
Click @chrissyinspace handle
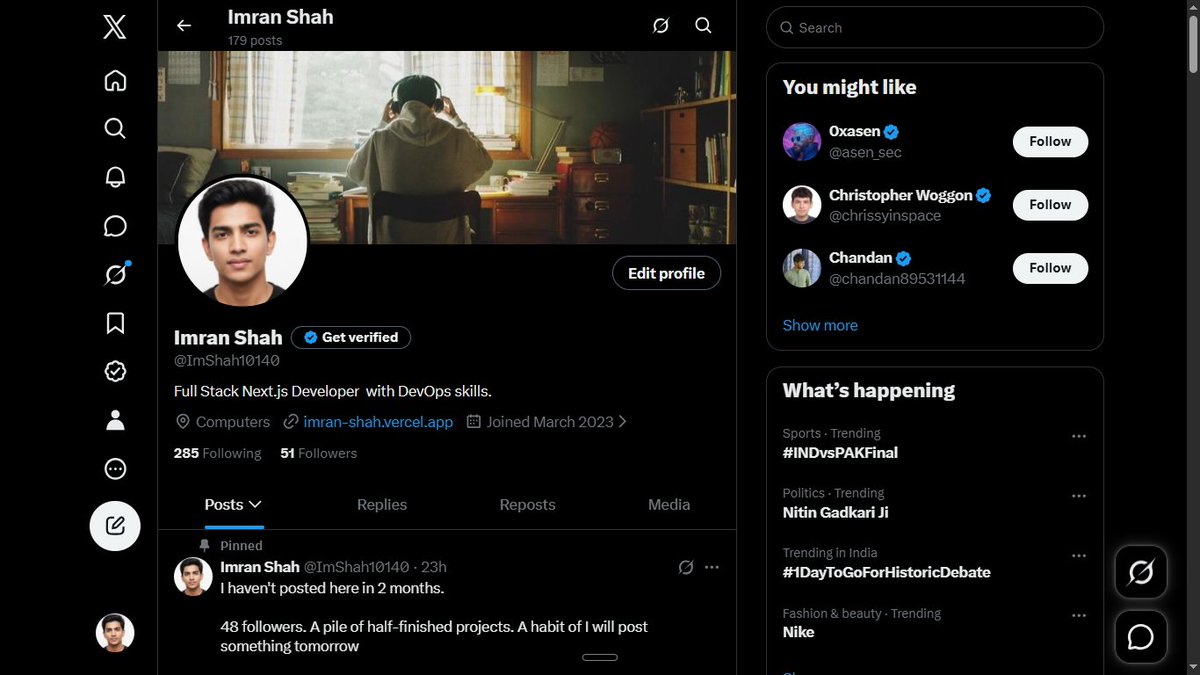[885, 215]
